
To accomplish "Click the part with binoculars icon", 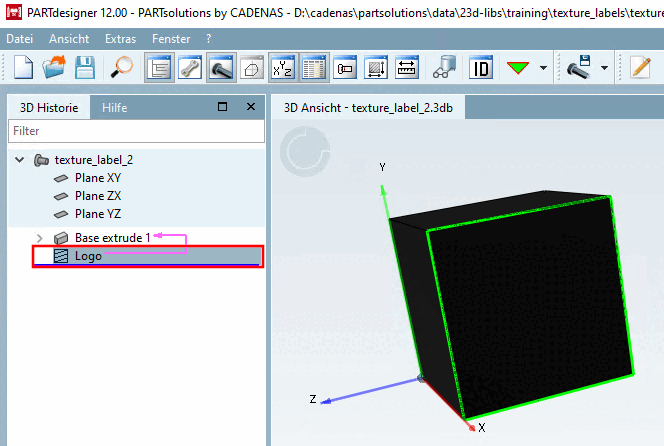I will [444, 67].
